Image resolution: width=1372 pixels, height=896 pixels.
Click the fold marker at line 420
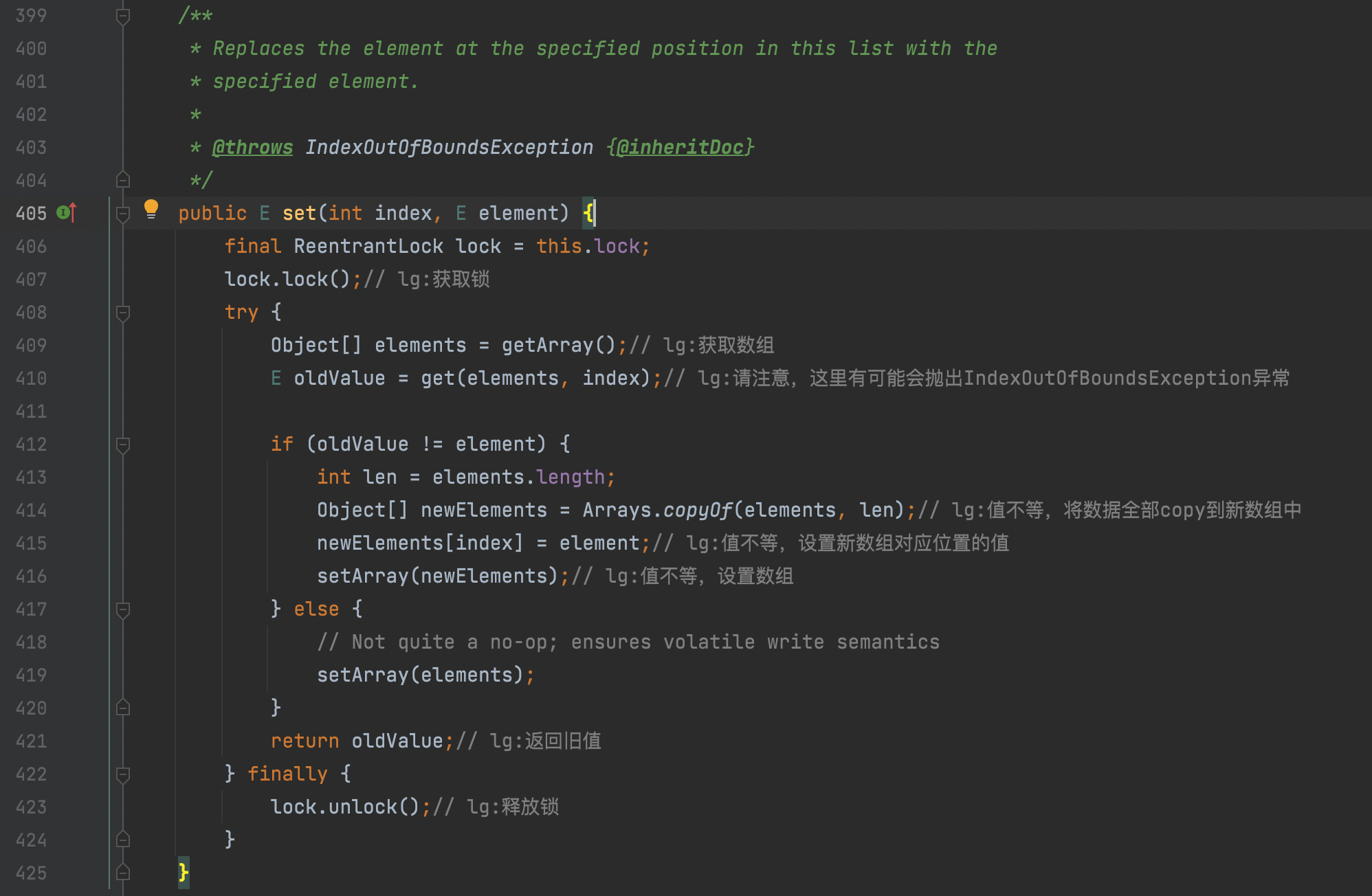pos(122,708)
